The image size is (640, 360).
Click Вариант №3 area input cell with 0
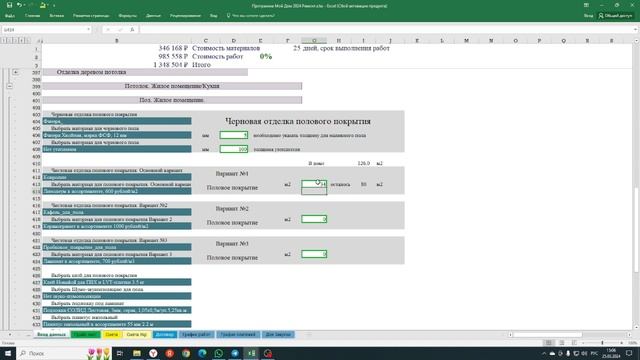coord(314,254)
